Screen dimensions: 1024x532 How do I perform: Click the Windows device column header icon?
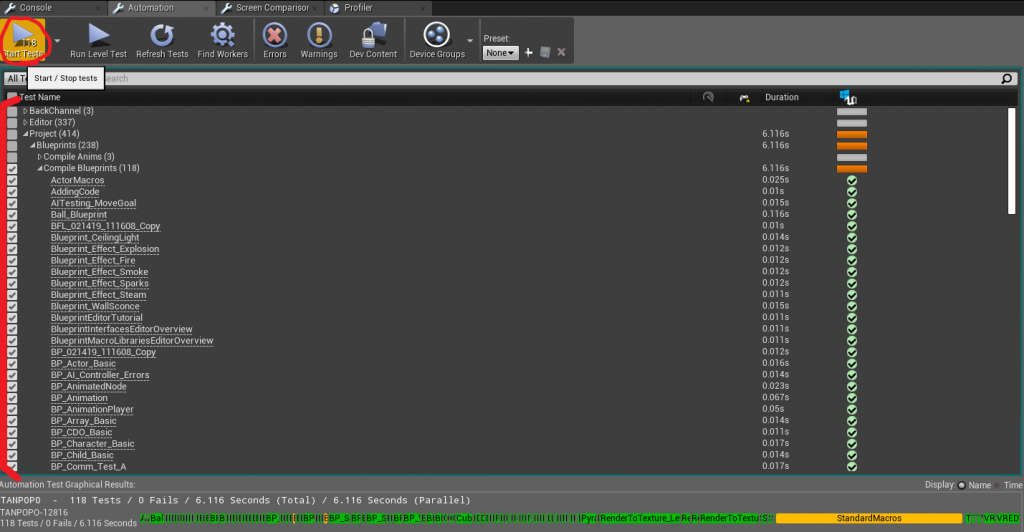tap(848, 97)
